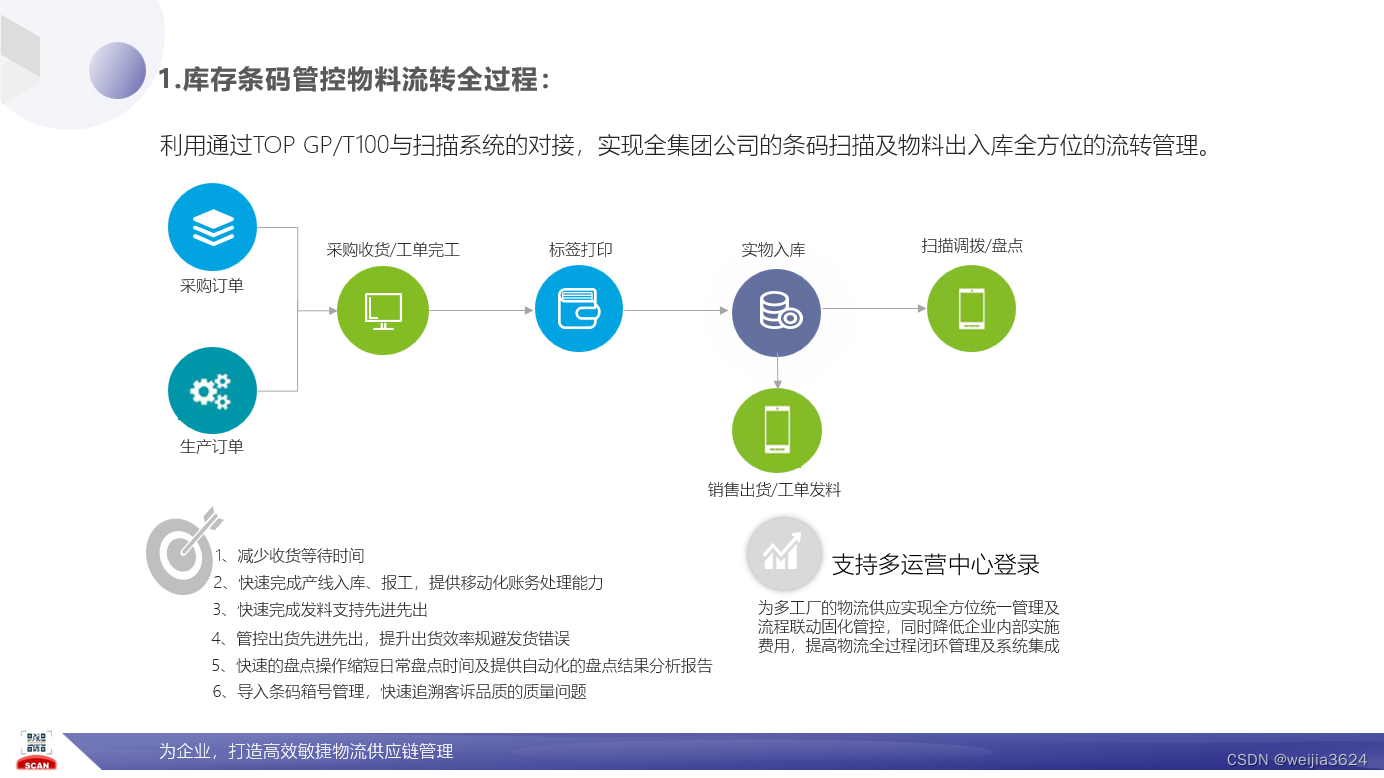
Task: Click the 采购收货/工单完工 label
Action: click(x=393, y=250)
